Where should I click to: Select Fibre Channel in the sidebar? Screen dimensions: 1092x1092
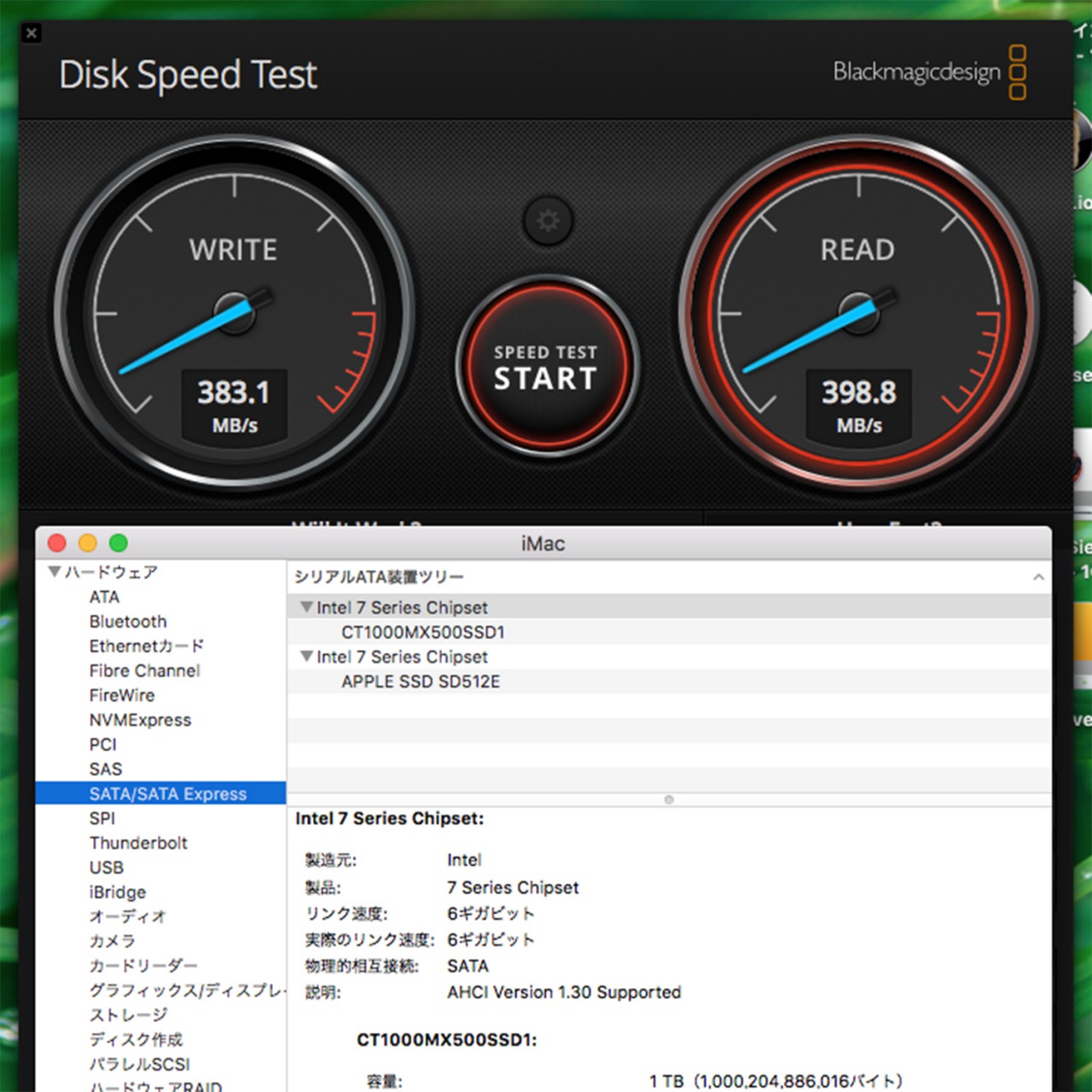(143, 671)
